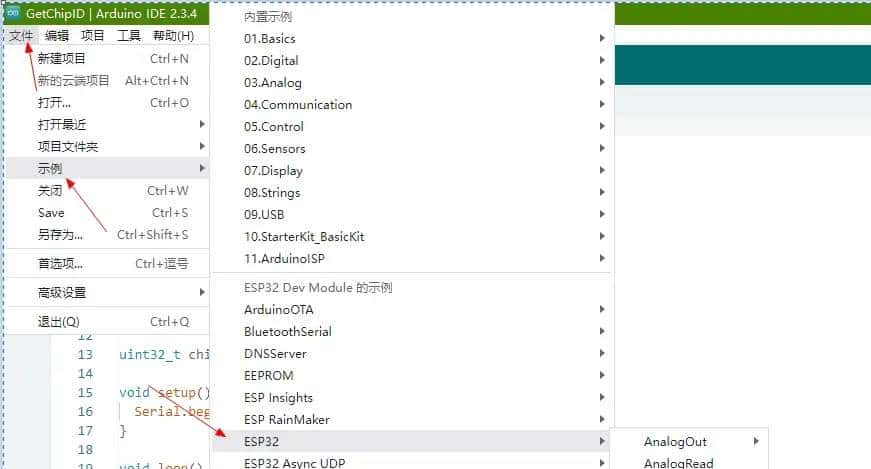Open ESP32 Async UDP examples
871x469 pixels.
(413, 462)
